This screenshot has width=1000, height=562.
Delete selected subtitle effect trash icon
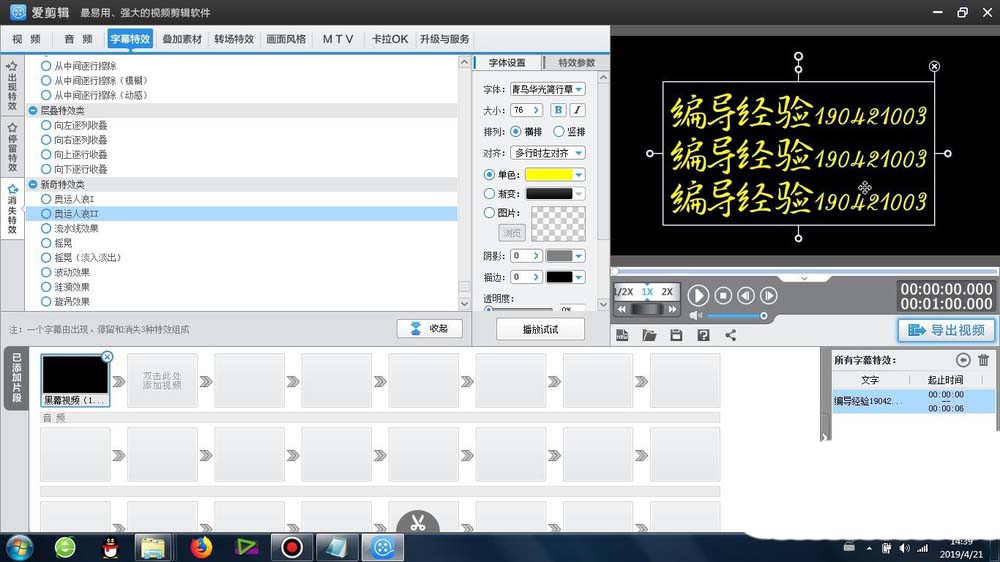[x=983, y=360]
